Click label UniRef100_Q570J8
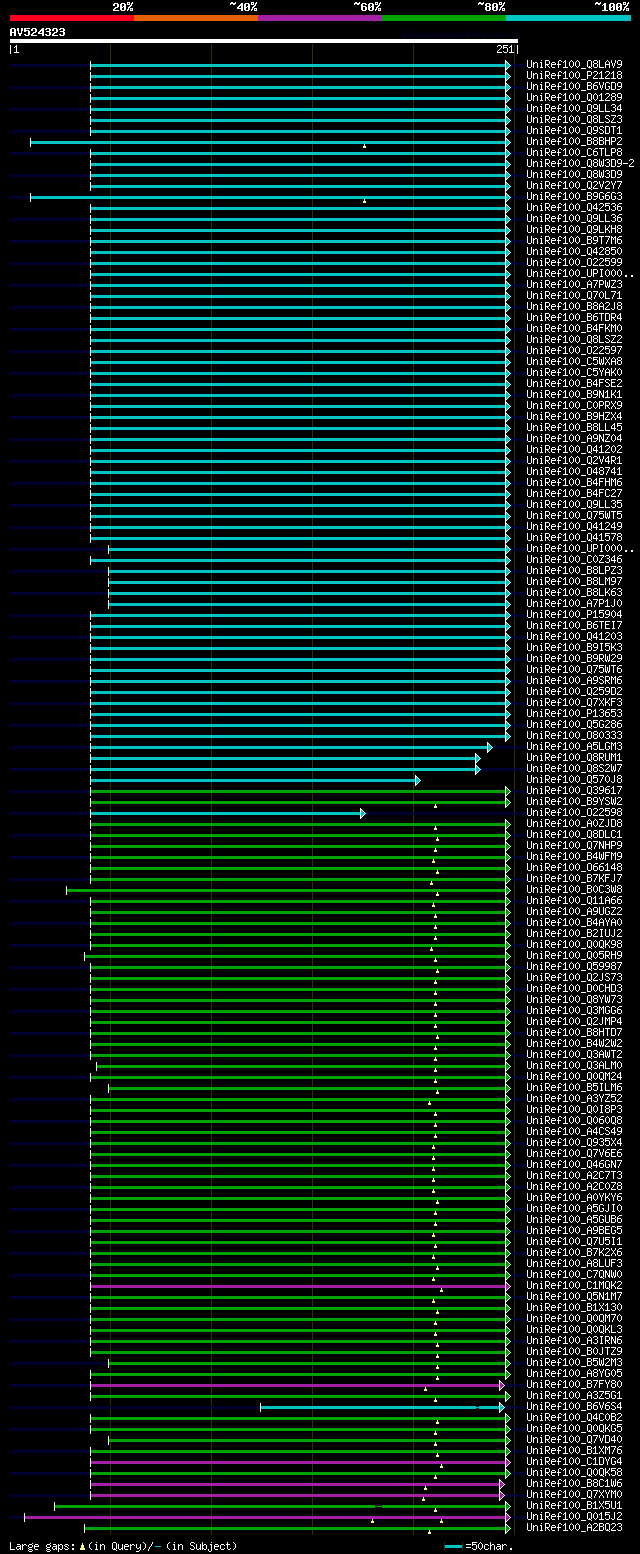Image resolution: width=640 pixels, height=1554 pixels. [574, 779]
